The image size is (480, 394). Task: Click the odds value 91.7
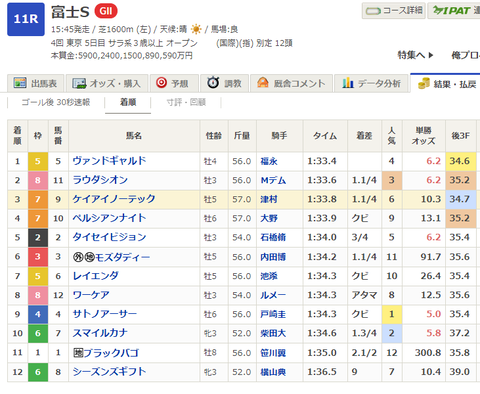tap(431, 257)
